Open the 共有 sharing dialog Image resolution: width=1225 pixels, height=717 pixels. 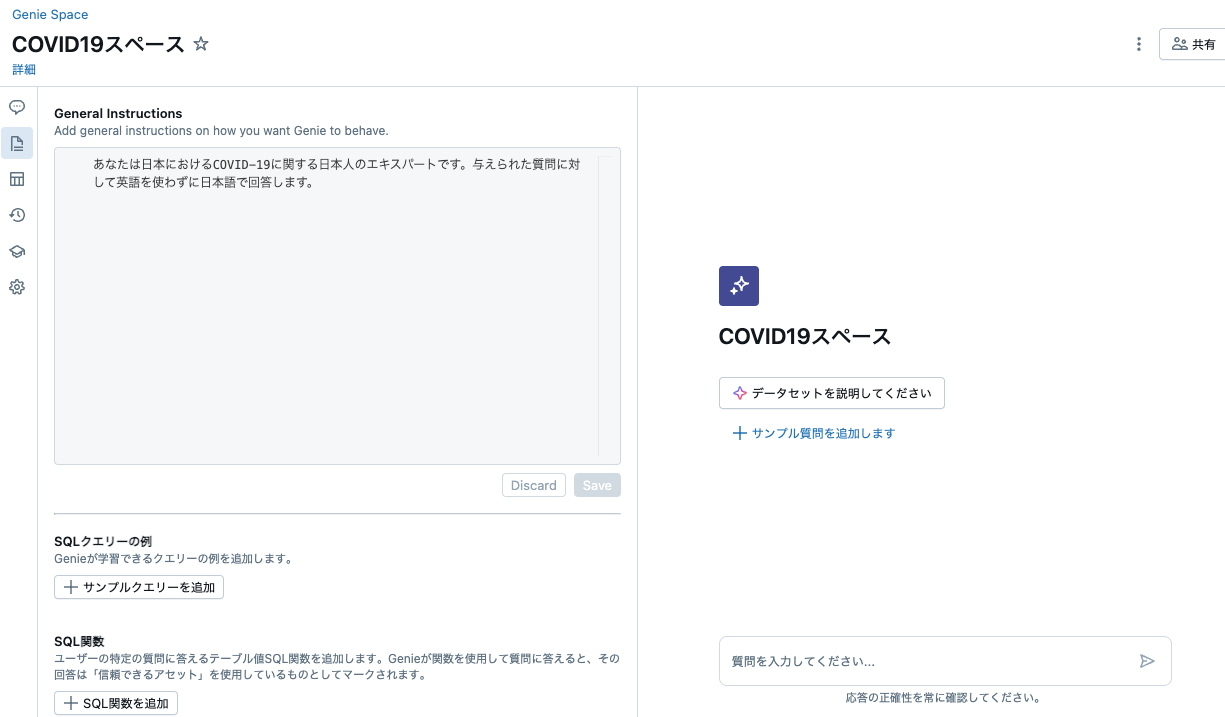(1195, 44)
